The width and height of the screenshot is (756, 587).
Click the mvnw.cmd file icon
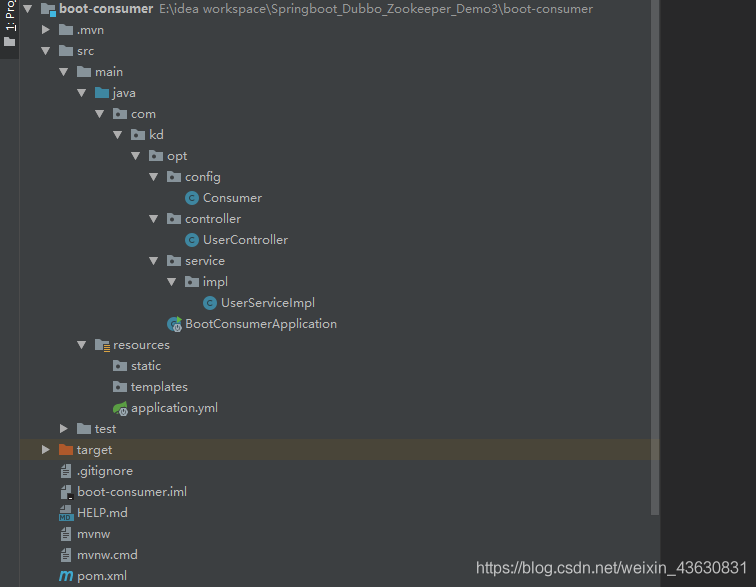66,555
